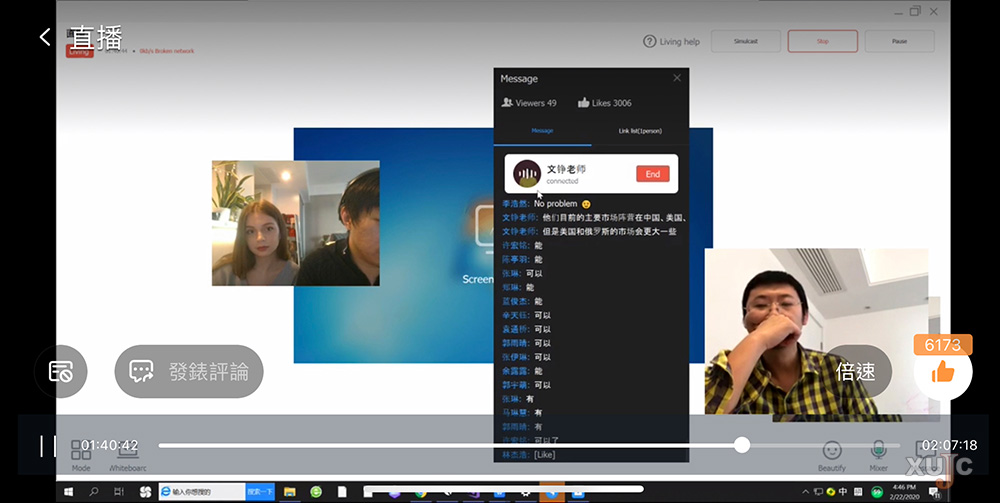Switch to the Message tab
The image size is (1000, 503).
click(x=542, y=131)
